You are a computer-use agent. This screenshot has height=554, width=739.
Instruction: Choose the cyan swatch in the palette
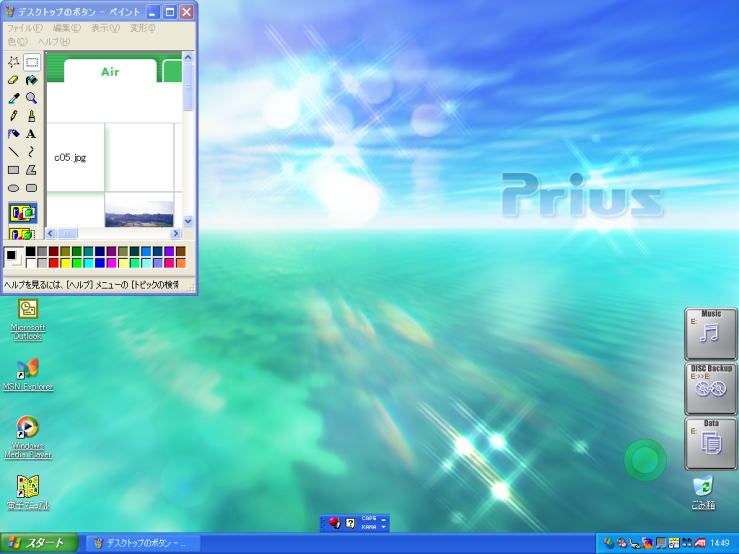coord(88,263)
